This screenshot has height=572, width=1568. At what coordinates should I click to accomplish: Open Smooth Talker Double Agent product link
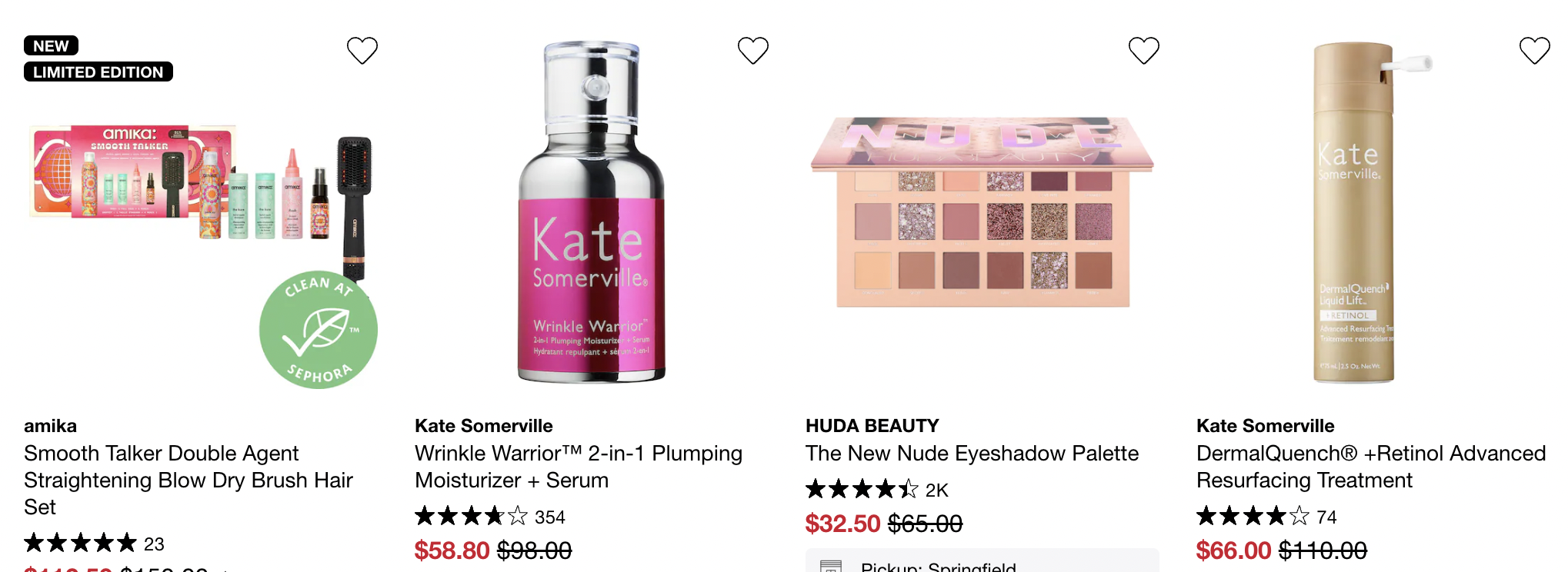188,480
